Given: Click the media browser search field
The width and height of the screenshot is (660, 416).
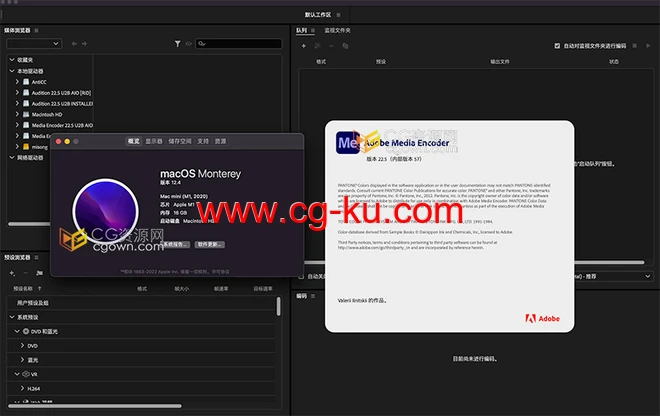Looking at the screenshot, I should point(239,43).
